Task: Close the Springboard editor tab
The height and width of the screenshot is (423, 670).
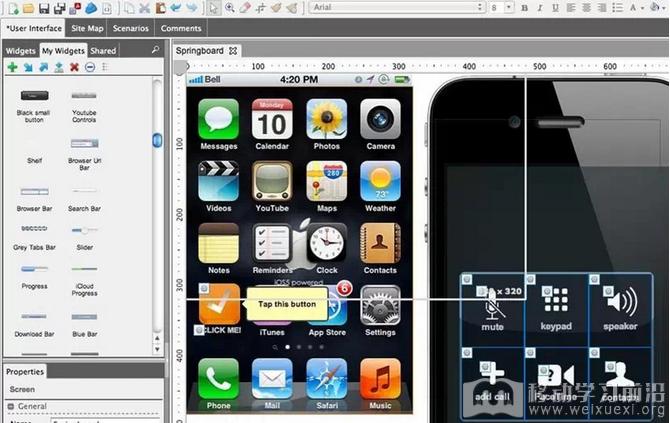Action: click(x=233, y=51)
